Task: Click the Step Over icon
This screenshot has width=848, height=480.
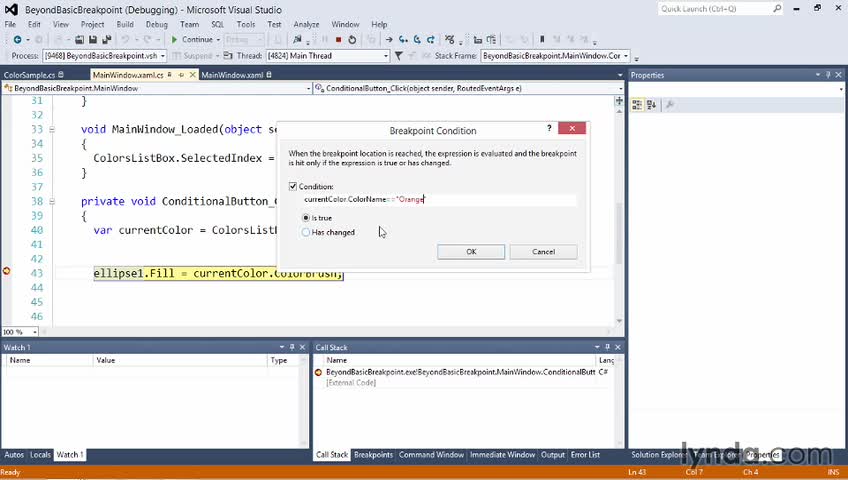Action: pos(417,39)
